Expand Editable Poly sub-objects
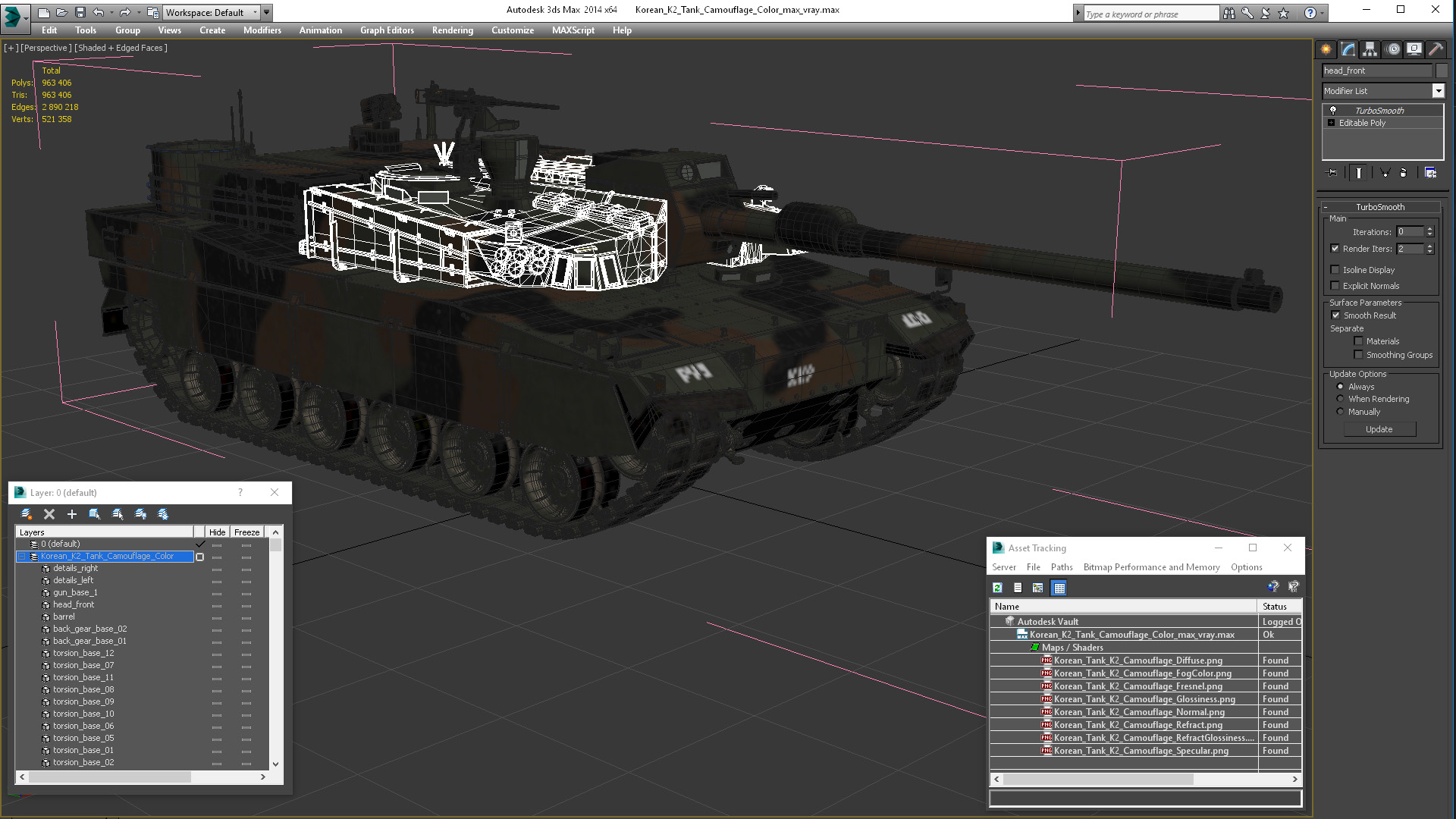 coord(1331,123)
